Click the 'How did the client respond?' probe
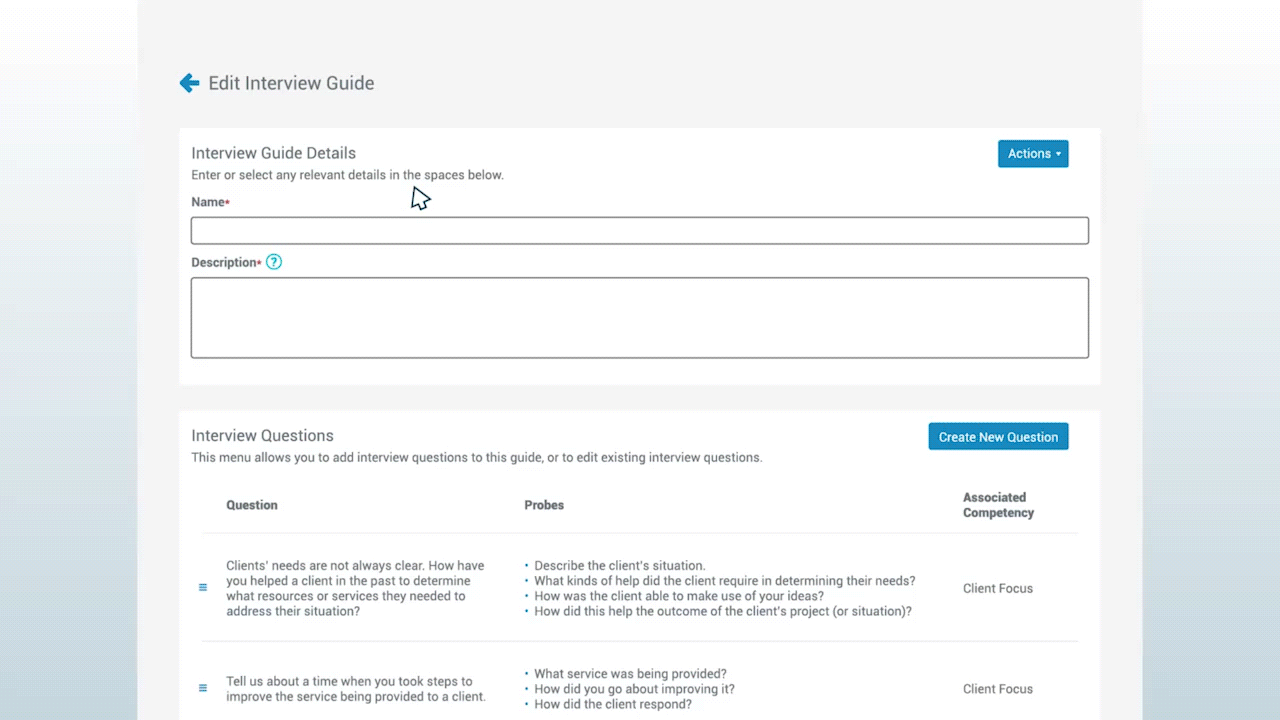 [x=612, y=704]
